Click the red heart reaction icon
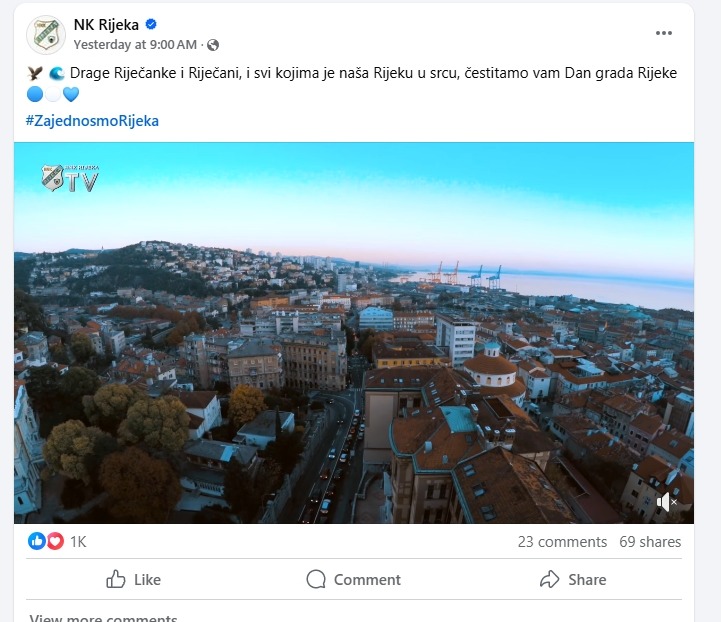The height and width of the screenshot is (622, 721). point(54,541)
